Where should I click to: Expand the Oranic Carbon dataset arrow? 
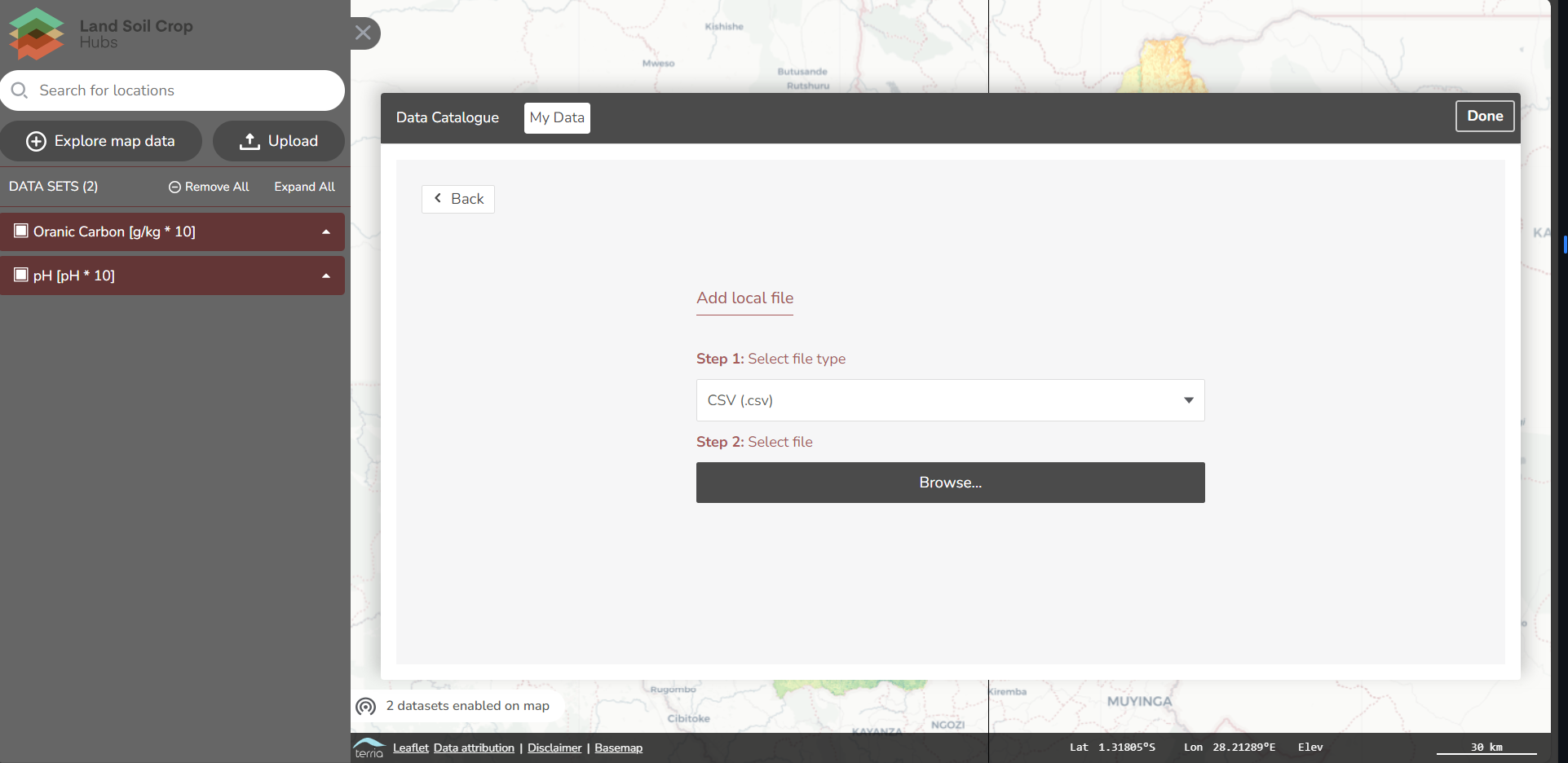[x=326, y=232]
